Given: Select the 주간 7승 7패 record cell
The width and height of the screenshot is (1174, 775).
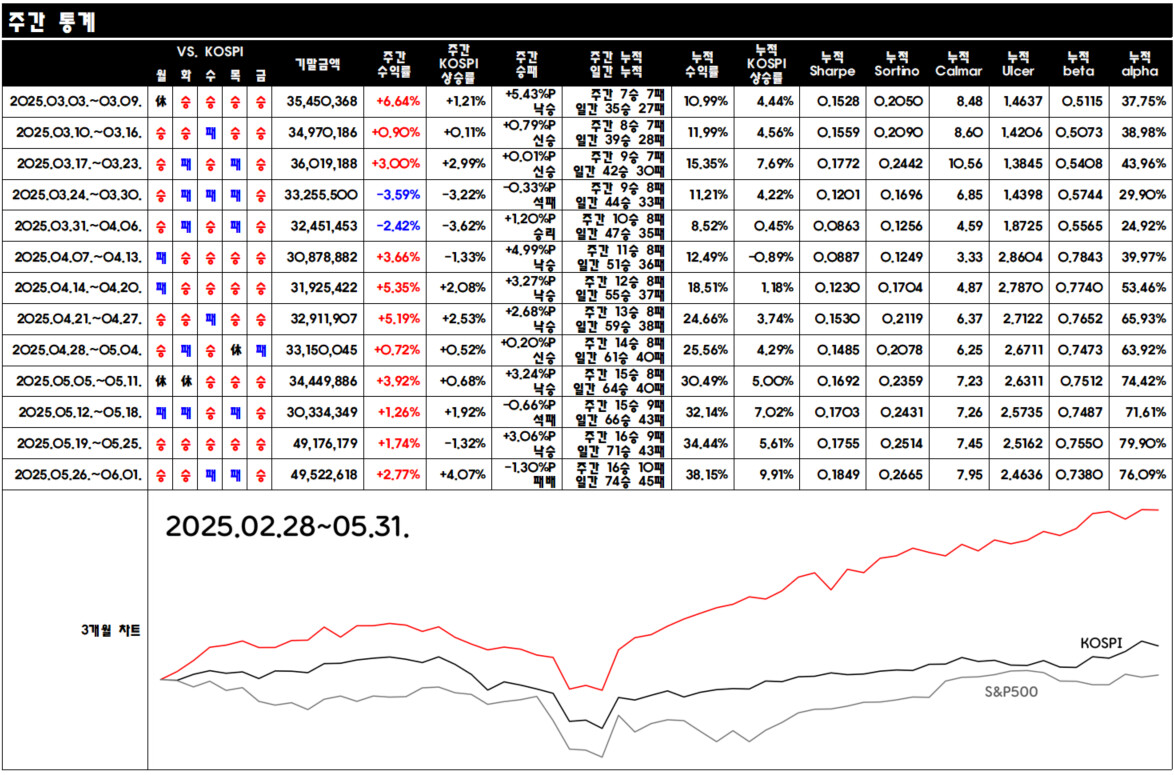Looking at the screenshot, I should 627,94.
